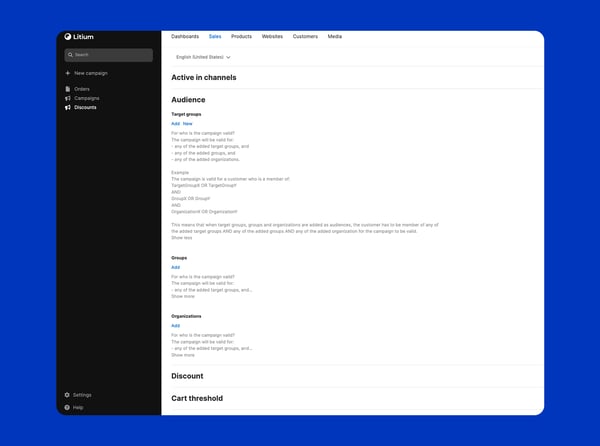The image size is (600, 446).
Task: Switch to the Products tab
Action: click(241, 36)
